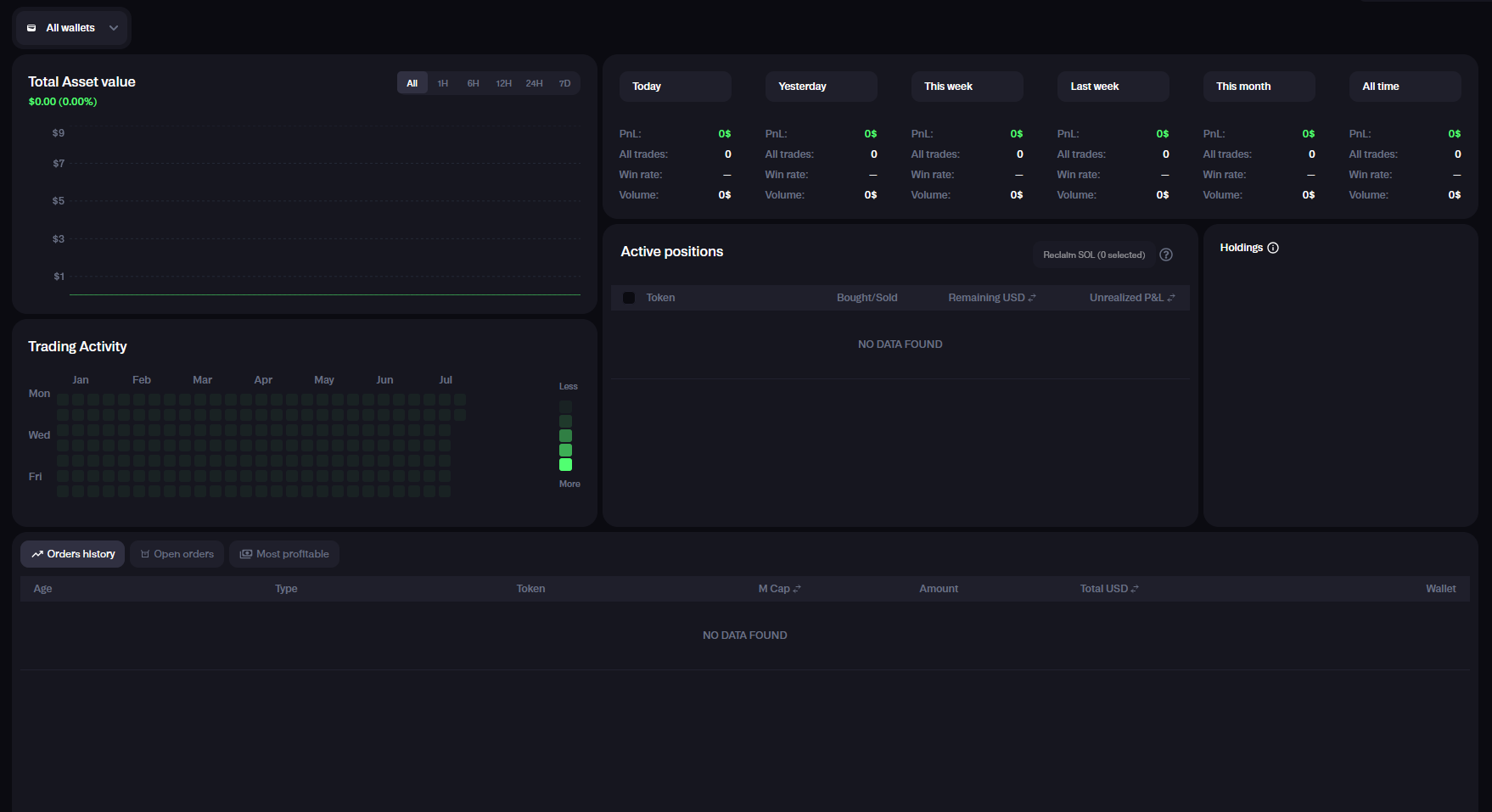Click the wallet icon in the wallet selector
The image size is (1492, 812).
point(31,28)
